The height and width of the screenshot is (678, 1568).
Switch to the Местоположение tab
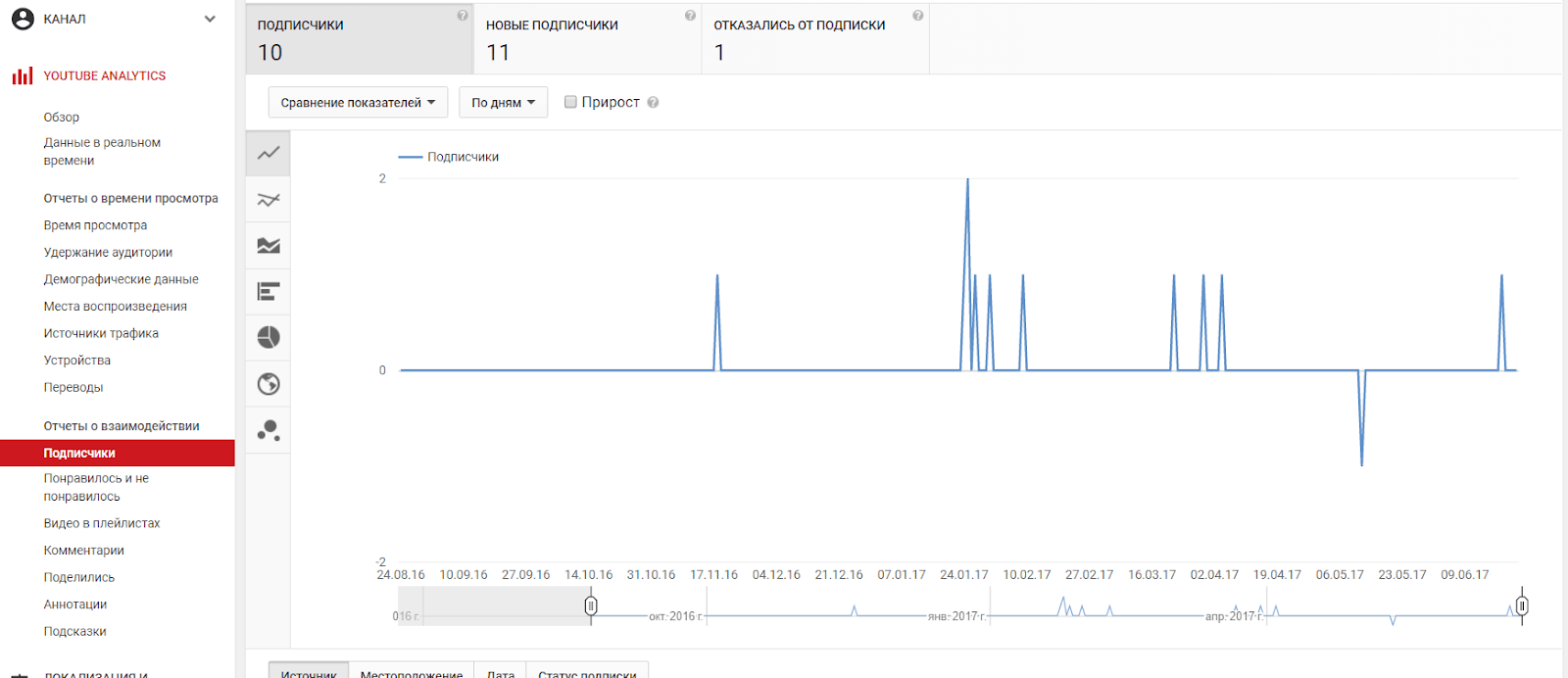coord(412,671)
